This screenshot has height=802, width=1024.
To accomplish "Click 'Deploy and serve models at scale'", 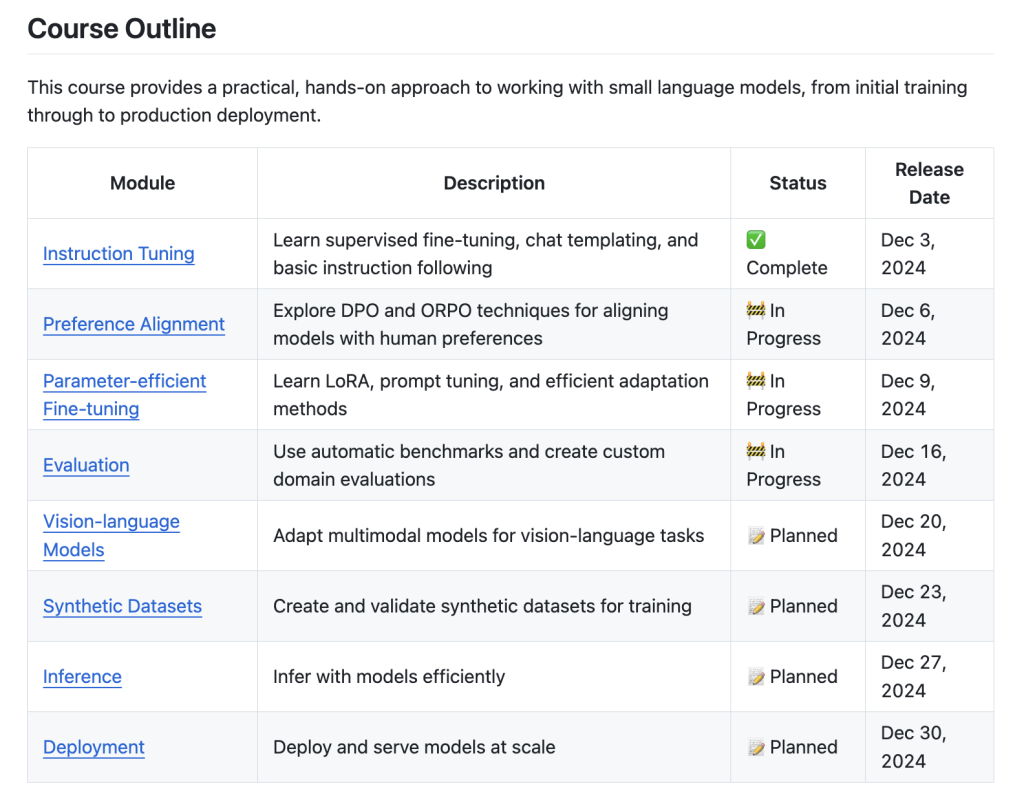I will (x=414, y=747).
